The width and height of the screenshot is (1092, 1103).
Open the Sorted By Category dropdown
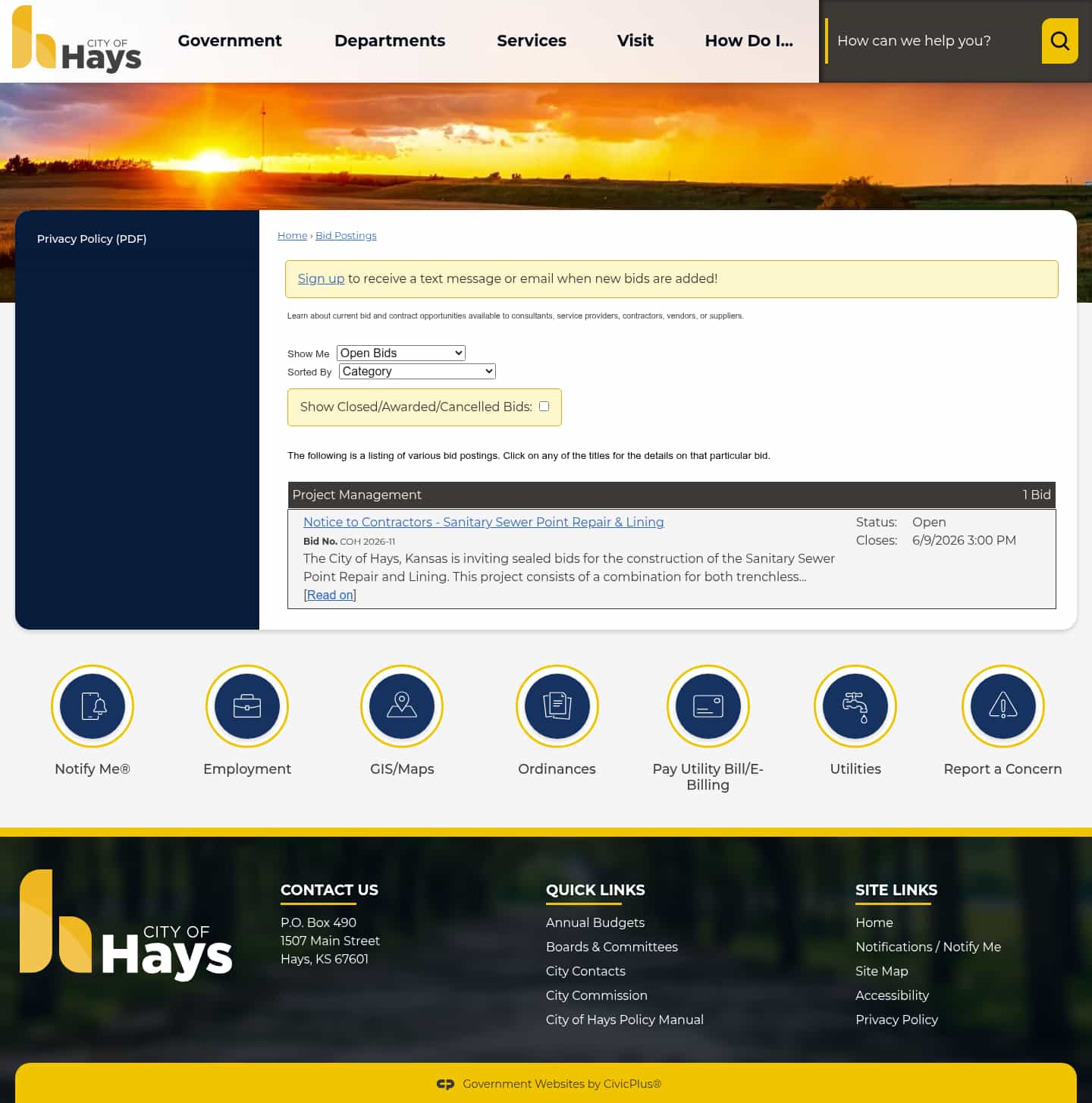pos(417,371)
